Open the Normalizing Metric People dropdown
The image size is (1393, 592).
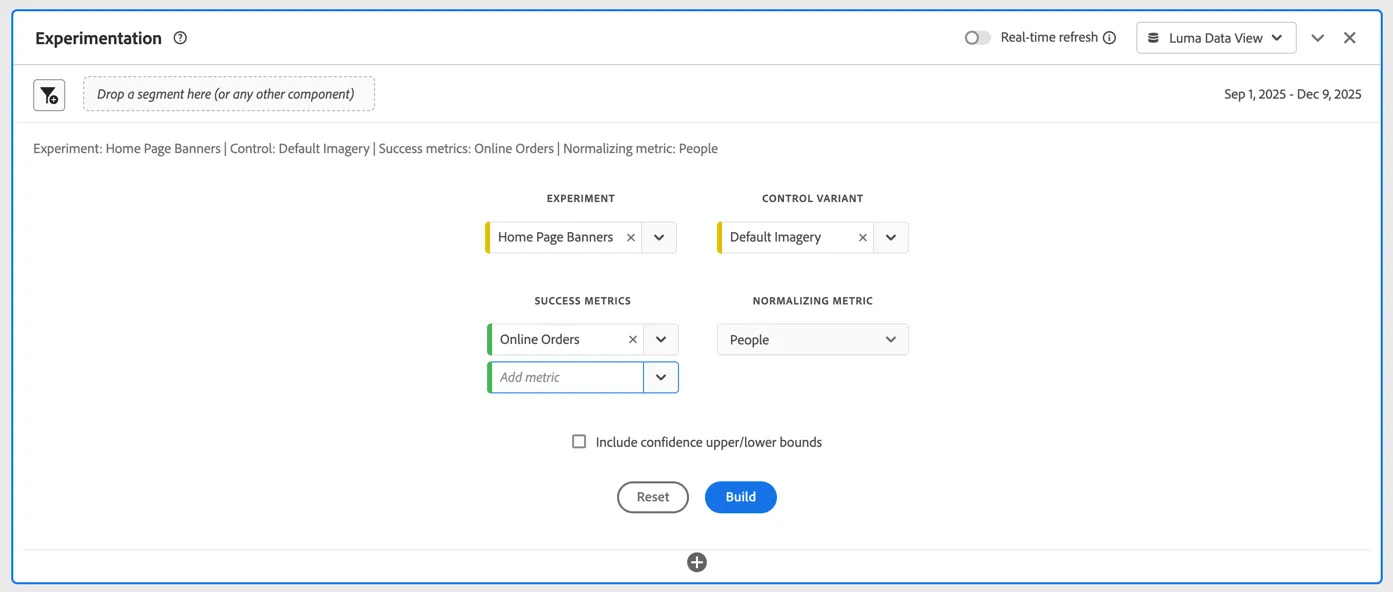(813, 340)
